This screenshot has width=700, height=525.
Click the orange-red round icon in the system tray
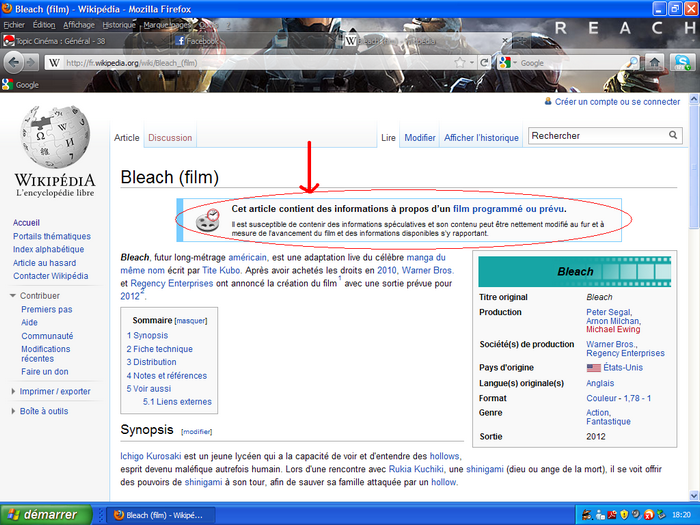coord(649,515)
